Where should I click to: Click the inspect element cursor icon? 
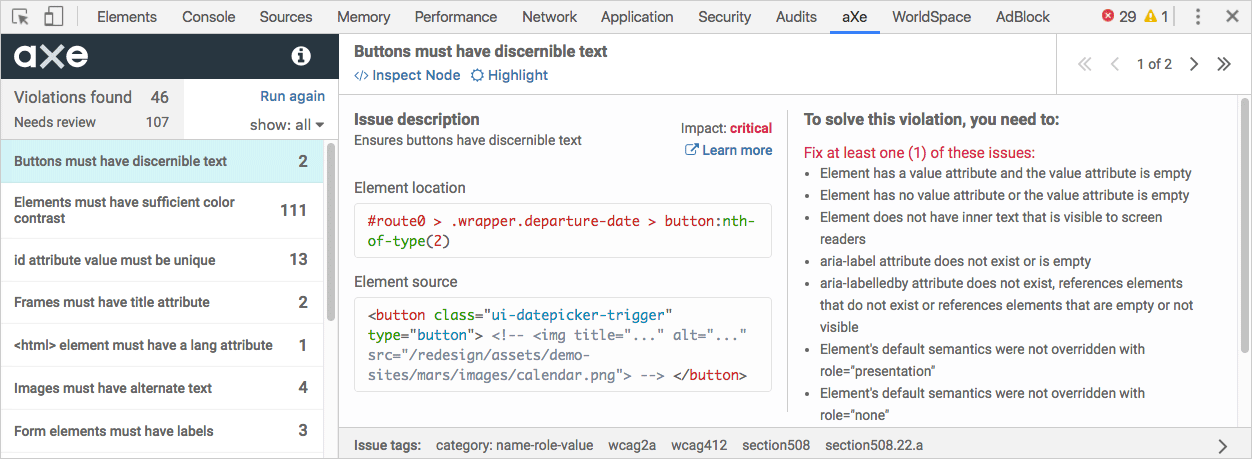21,16
